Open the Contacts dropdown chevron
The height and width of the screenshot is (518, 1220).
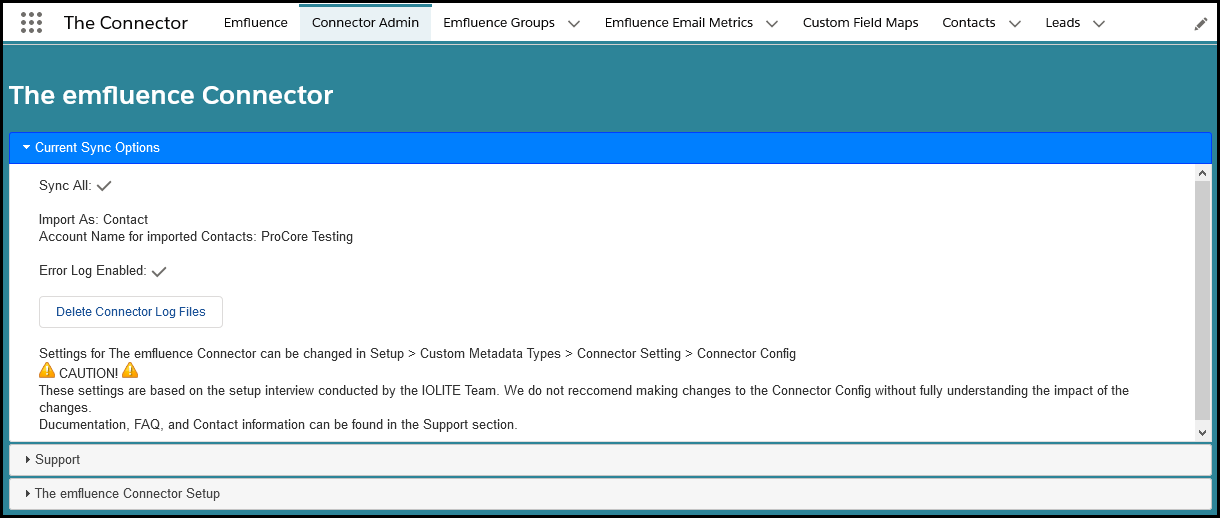coord(1015,23)
